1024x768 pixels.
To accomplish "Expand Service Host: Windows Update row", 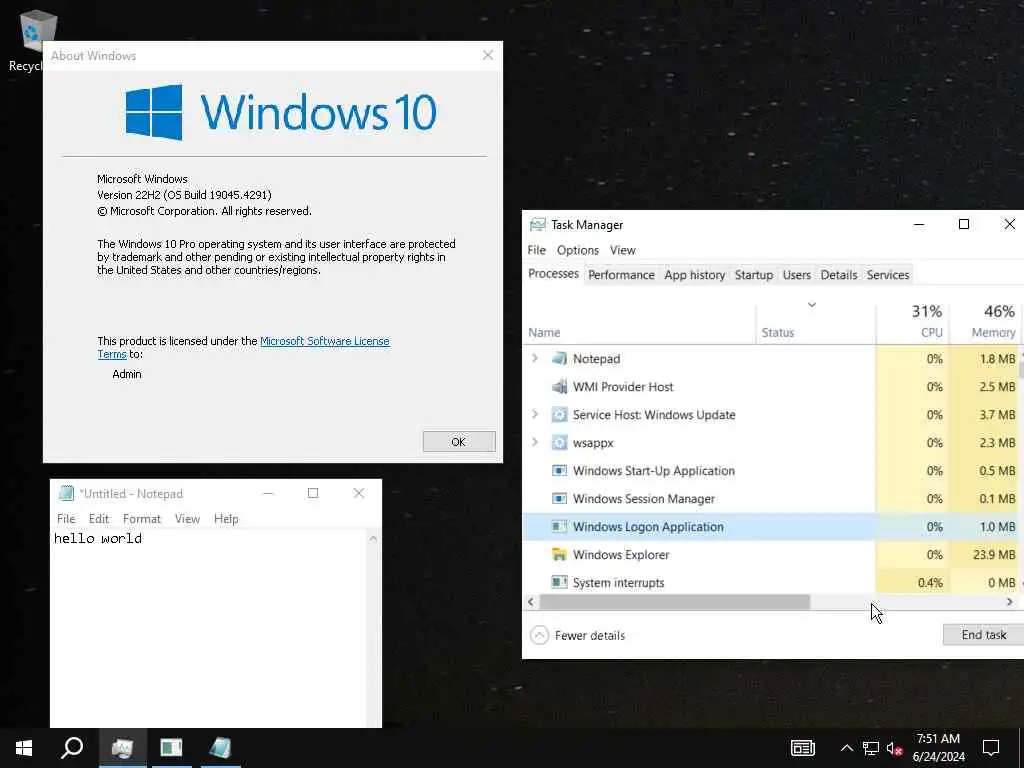I will (535, 414).
